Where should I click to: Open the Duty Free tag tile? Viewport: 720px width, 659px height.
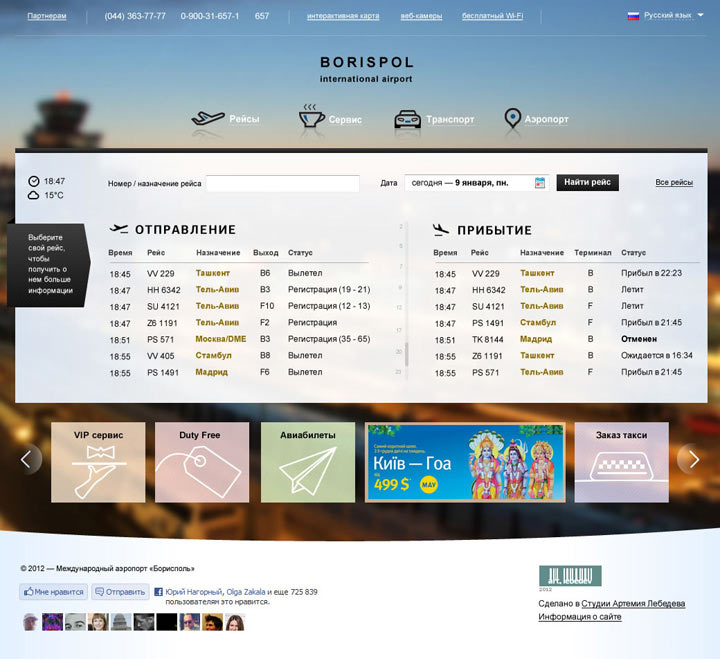click(x=202, y=462)
